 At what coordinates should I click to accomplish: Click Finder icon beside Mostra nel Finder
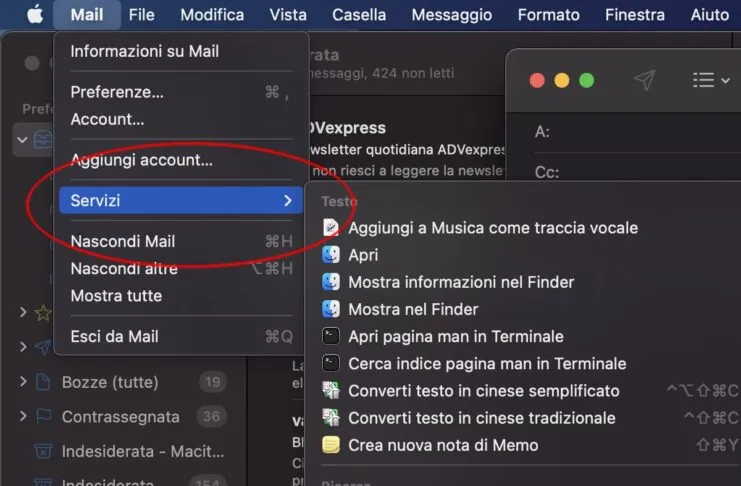(x=331, y=309)
